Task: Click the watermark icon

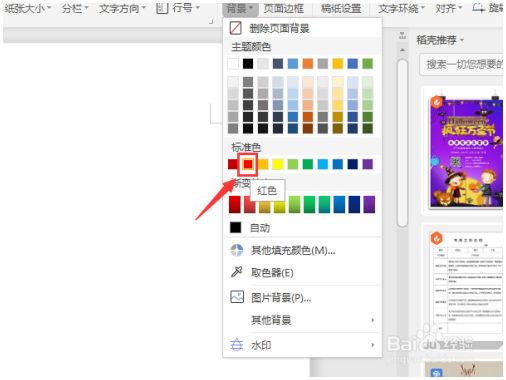Action: tap(237, 345)
